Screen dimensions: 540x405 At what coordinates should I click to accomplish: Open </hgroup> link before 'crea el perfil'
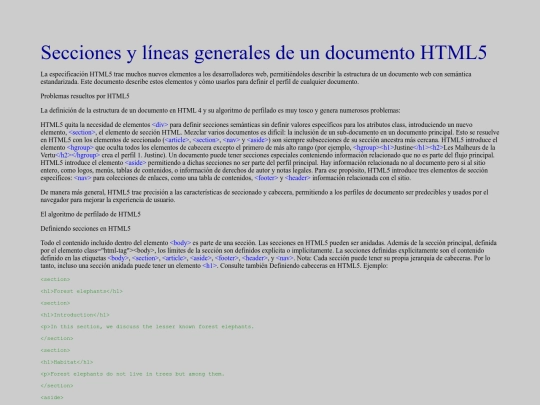coord(86,155)
